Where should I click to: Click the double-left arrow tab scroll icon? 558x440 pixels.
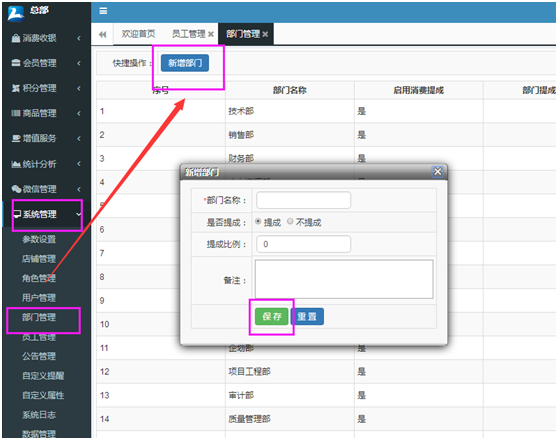[x=102, y=34]
